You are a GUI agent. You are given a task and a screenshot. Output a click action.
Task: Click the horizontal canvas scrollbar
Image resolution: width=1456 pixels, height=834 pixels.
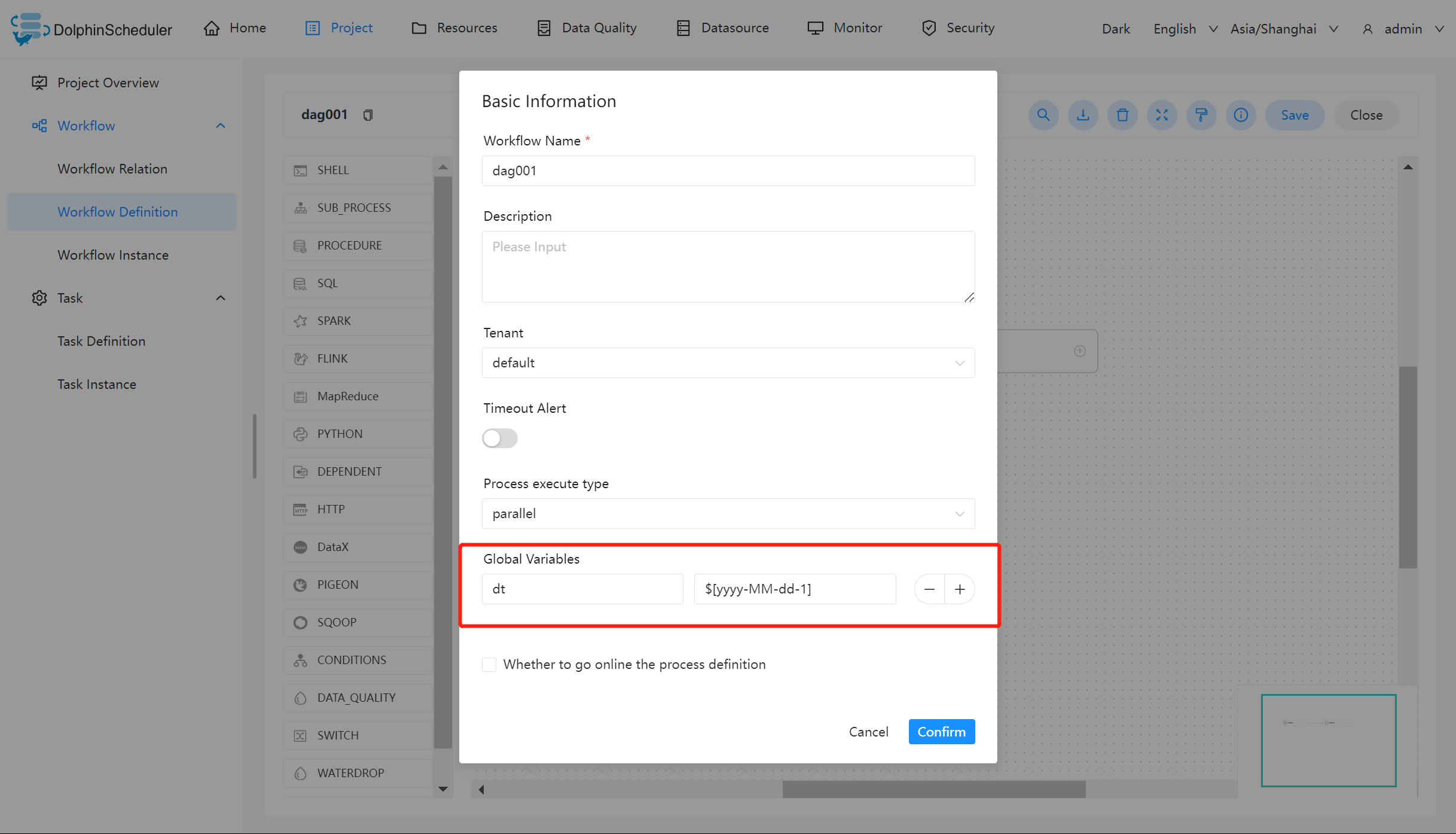[x=933, y=789]
